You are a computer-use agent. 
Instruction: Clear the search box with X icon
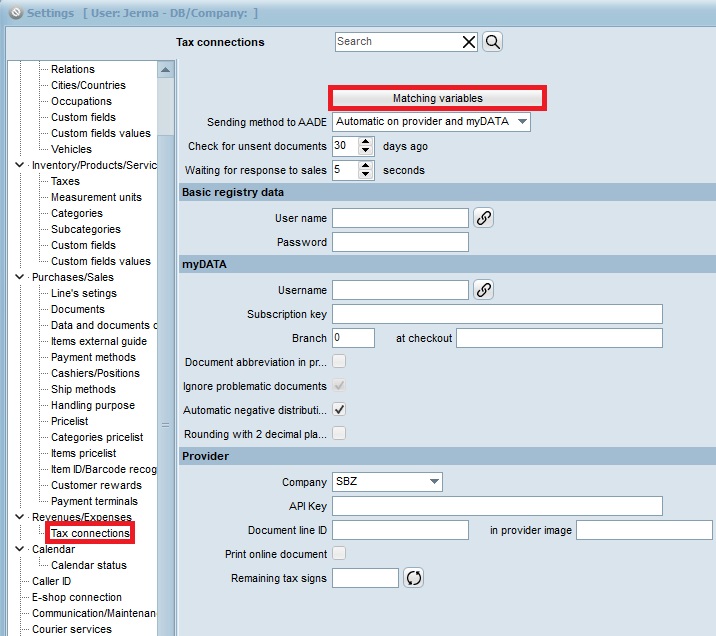point(469,42)
